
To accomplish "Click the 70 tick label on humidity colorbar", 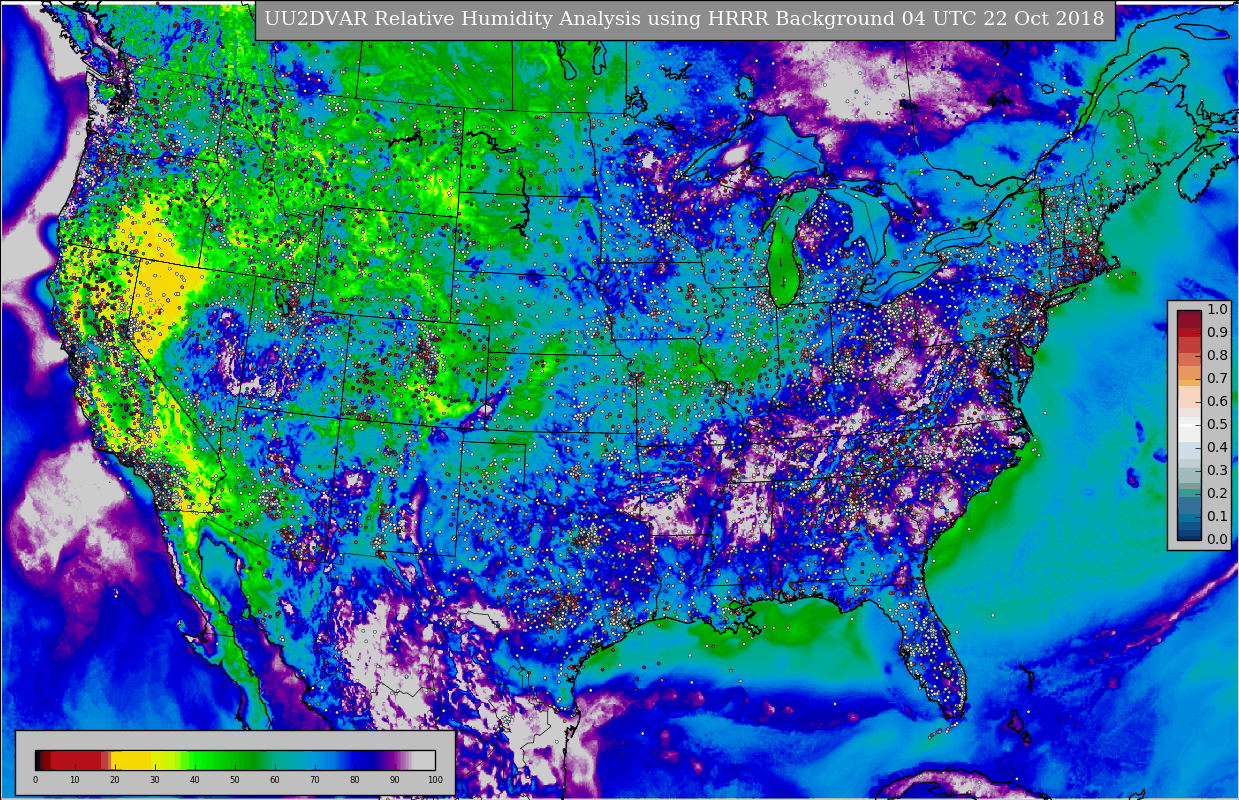I will click(315, 780).
